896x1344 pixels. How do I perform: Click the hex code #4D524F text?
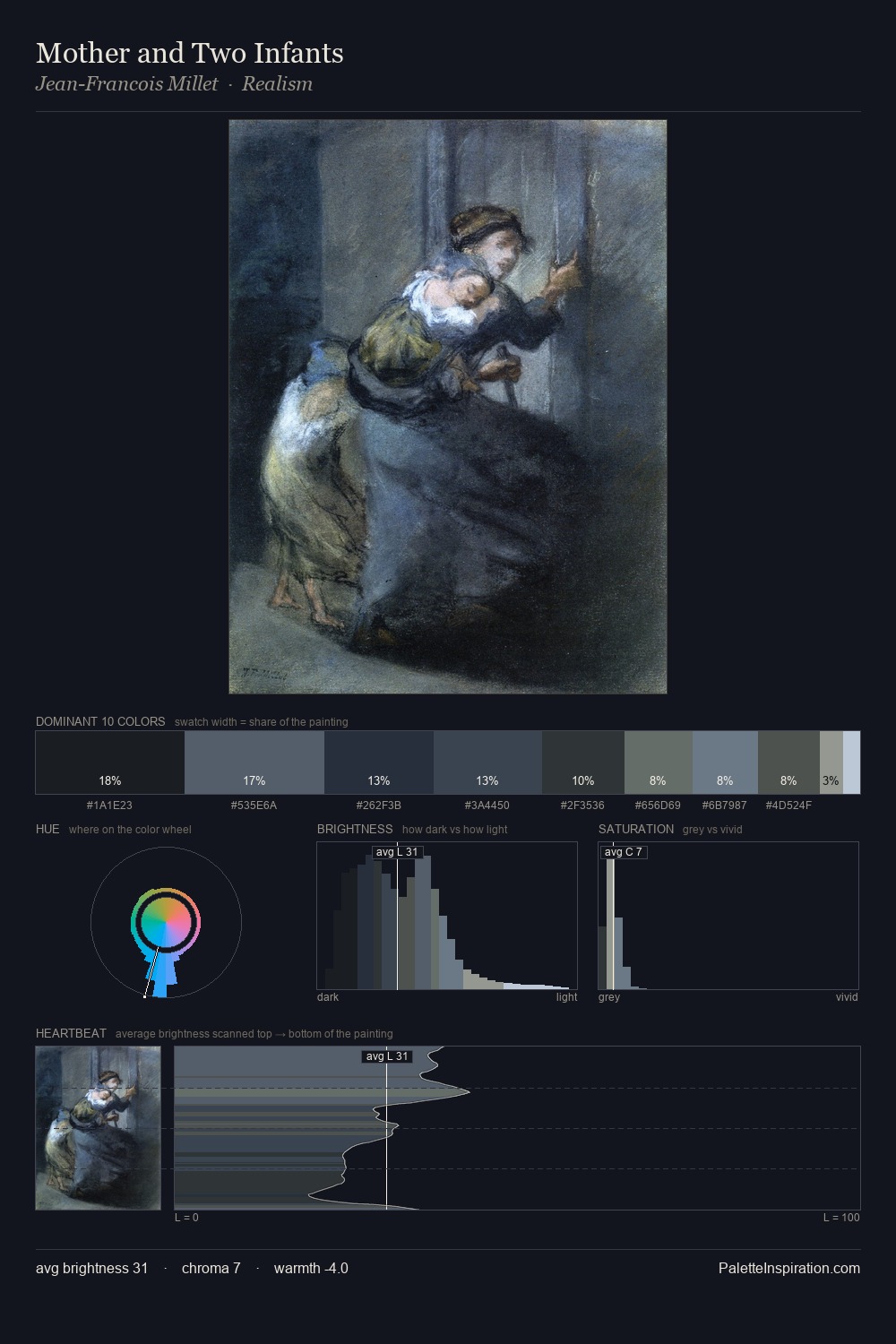788,805
